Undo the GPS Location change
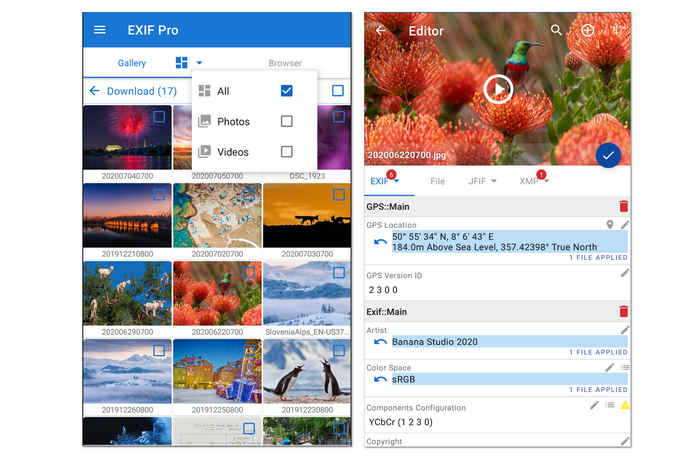Image resolution: width=700 pixels, height=459 pixels. (380, 242)
